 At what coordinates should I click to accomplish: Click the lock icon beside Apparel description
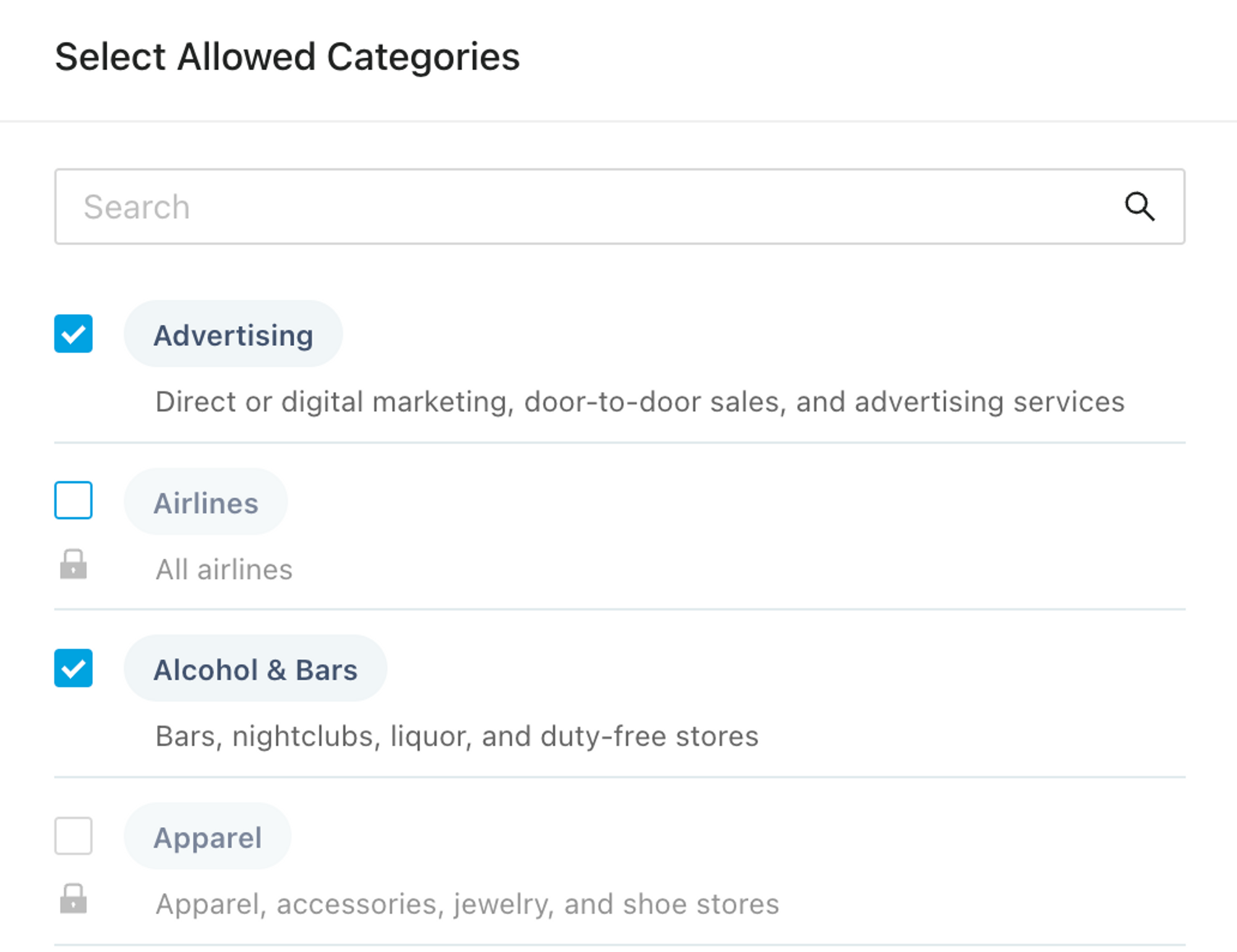[73, 898]
